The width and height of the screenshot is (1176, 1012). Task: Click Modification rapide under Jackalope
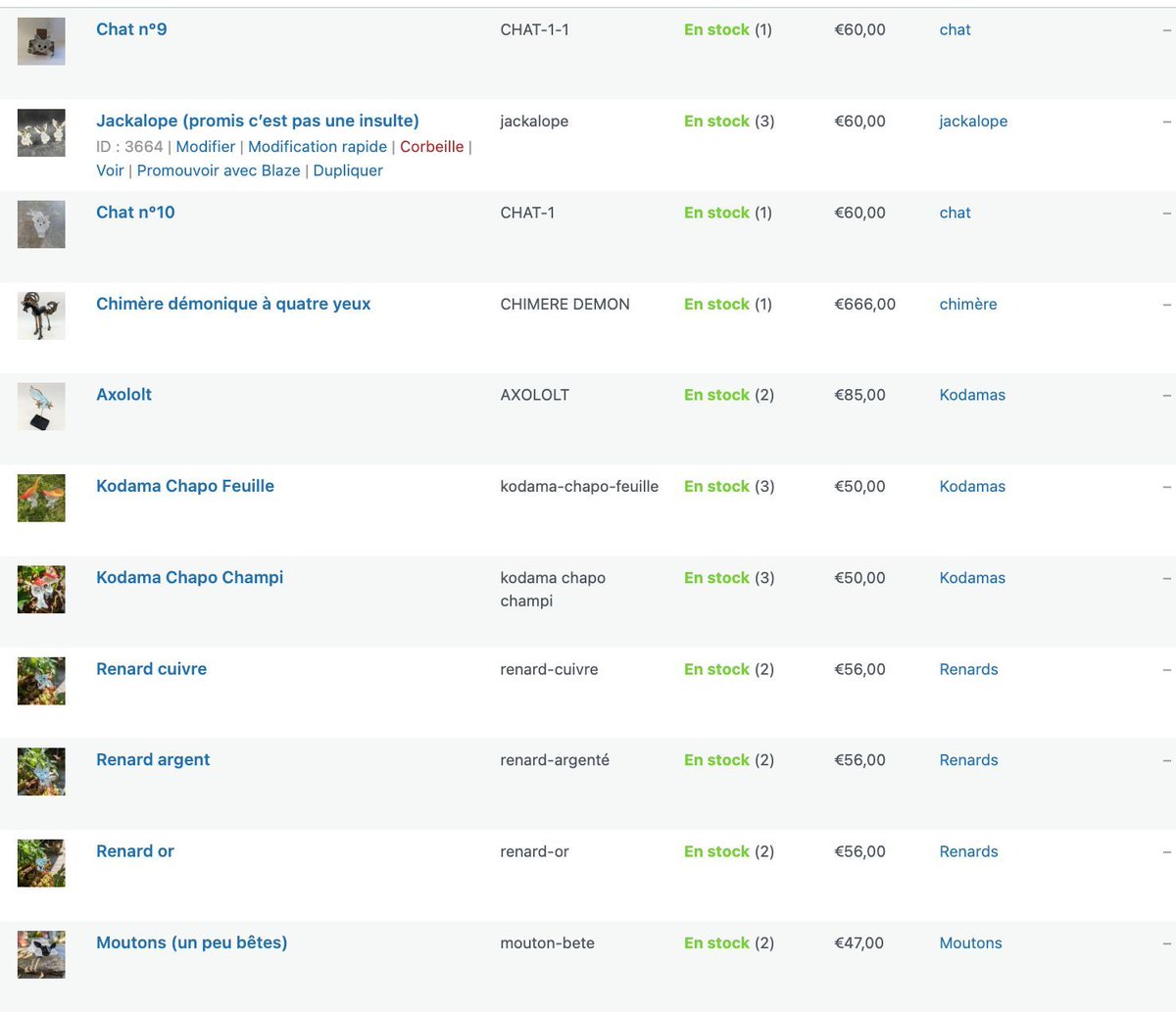(318, 146)
